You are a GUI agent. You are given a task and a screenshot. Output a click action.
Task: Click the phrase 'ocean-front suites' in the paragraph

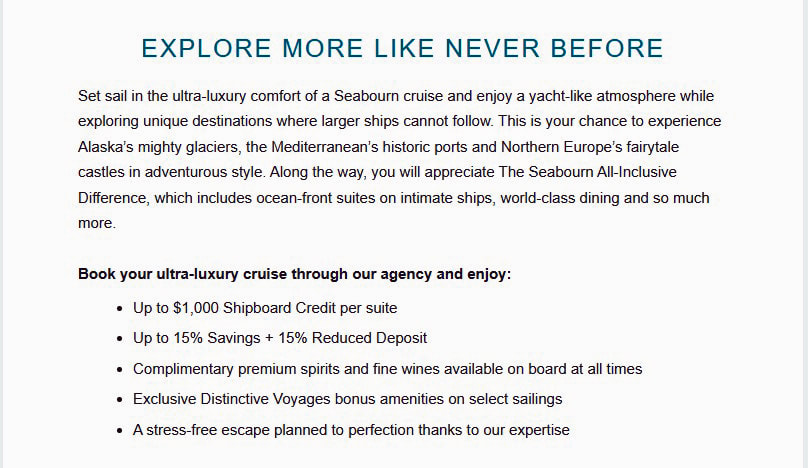coord(307,198)
